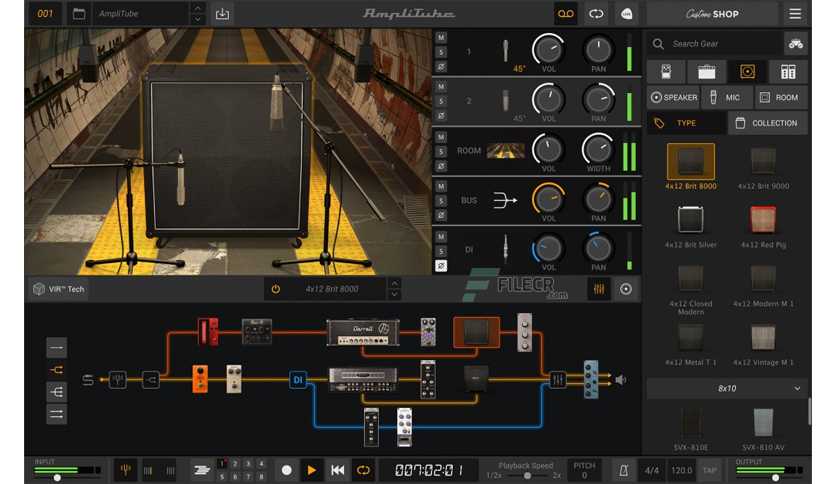Click the save preset download icon

pyautogui.click(x=222, y=14)
